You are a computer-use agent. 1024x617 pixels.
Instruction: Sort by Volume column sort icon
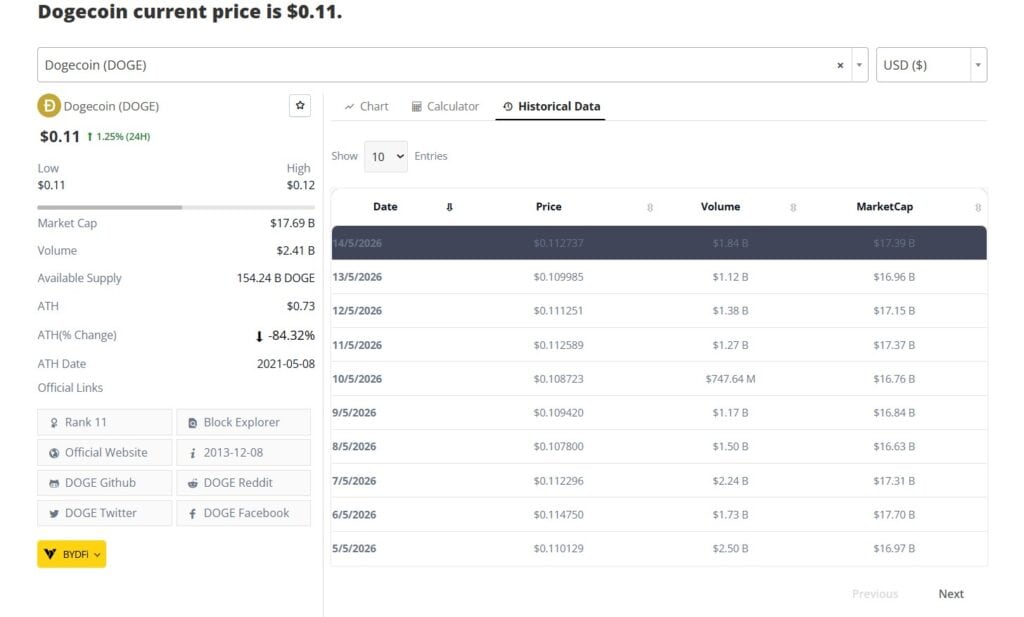tap(793, 208)
